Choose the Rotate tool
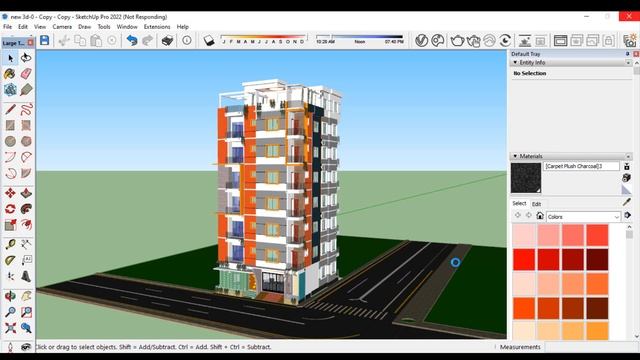Image resolution: width=640 pixels, height=360 pixels. 10,209
